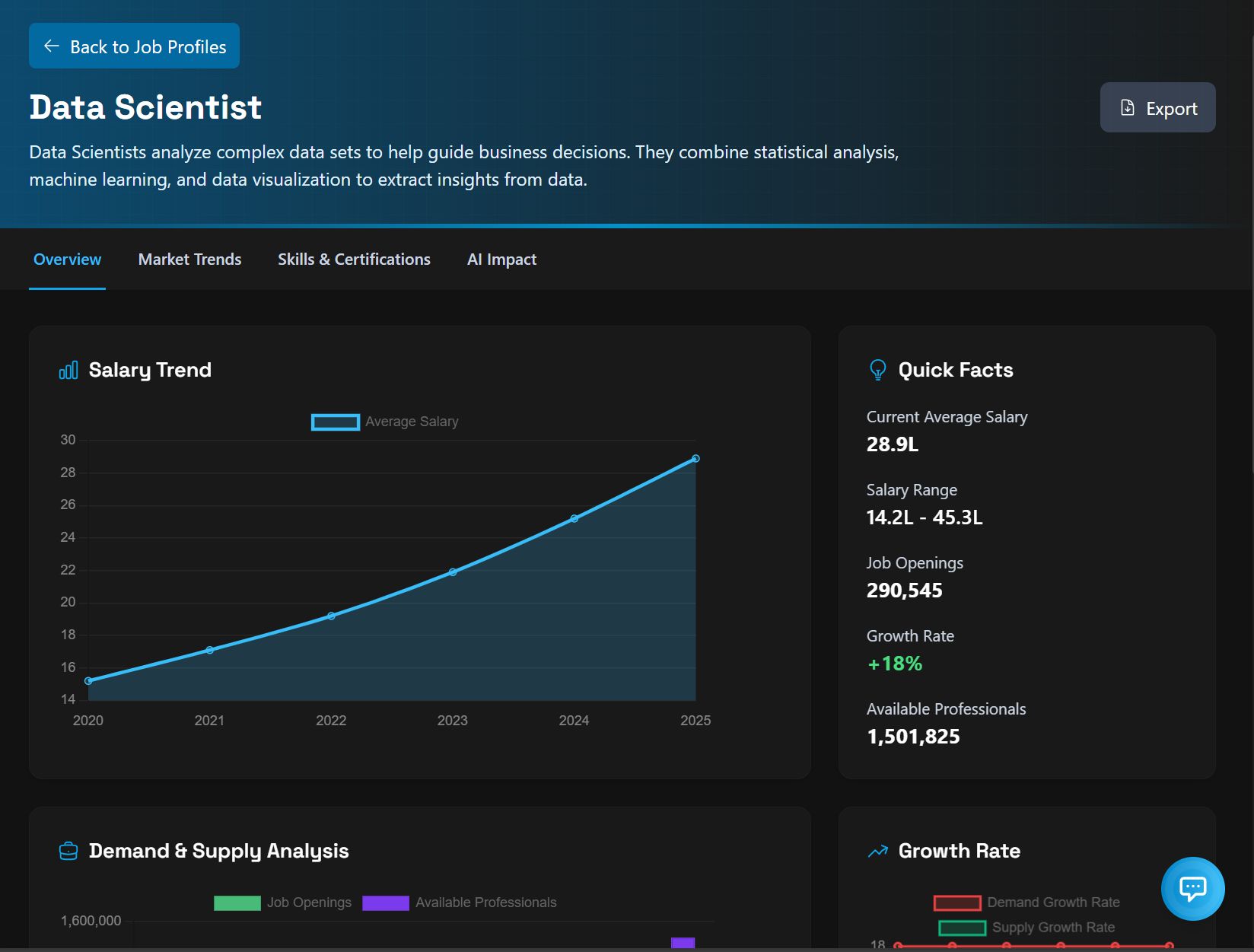Hide the Demand Growth Rate series

point(1026,903)
